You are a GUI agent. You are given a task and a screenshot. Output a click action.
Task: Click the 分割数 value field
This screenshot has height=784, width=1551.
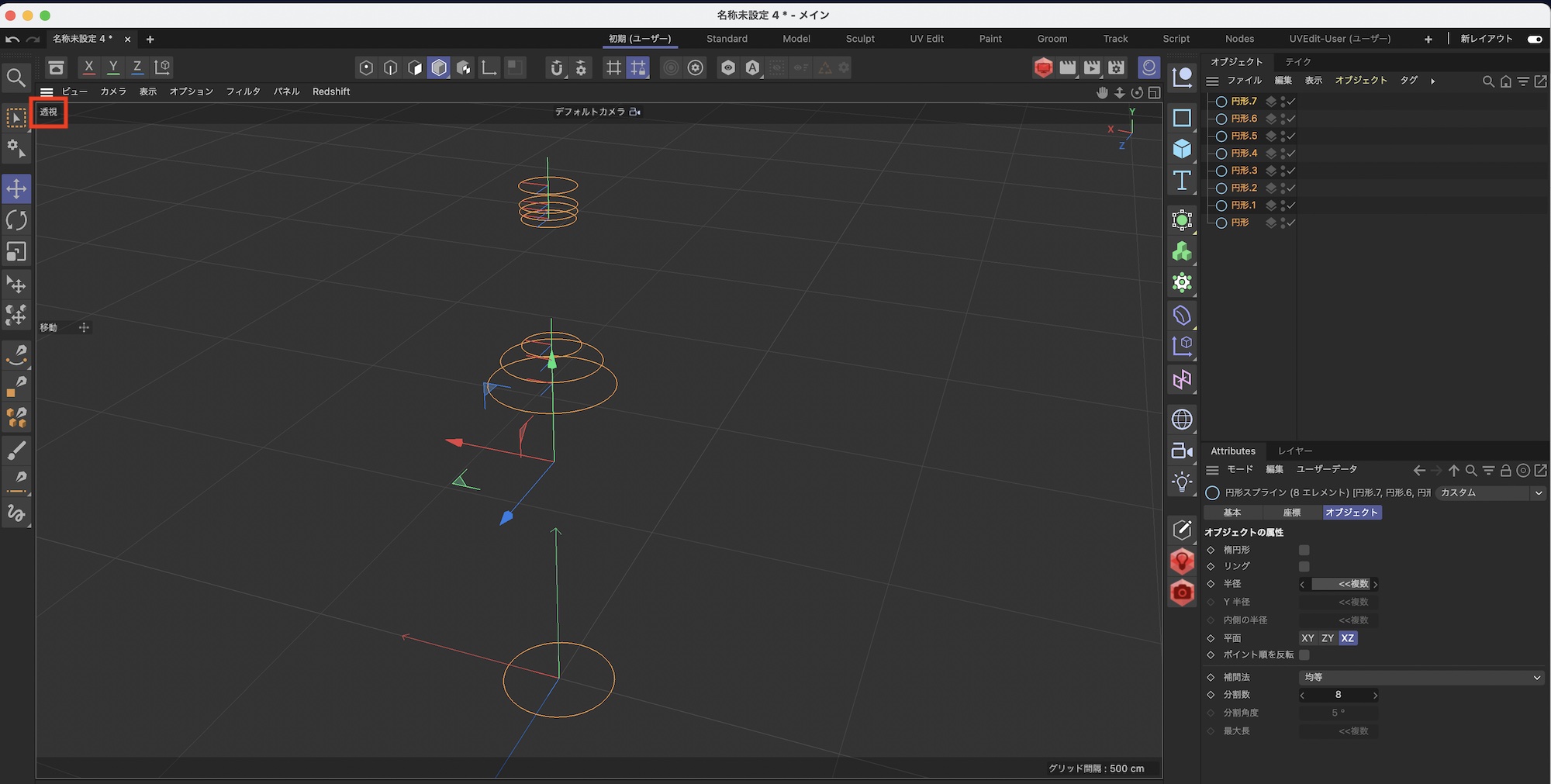pyautogui.click(x=1339, y=695)
